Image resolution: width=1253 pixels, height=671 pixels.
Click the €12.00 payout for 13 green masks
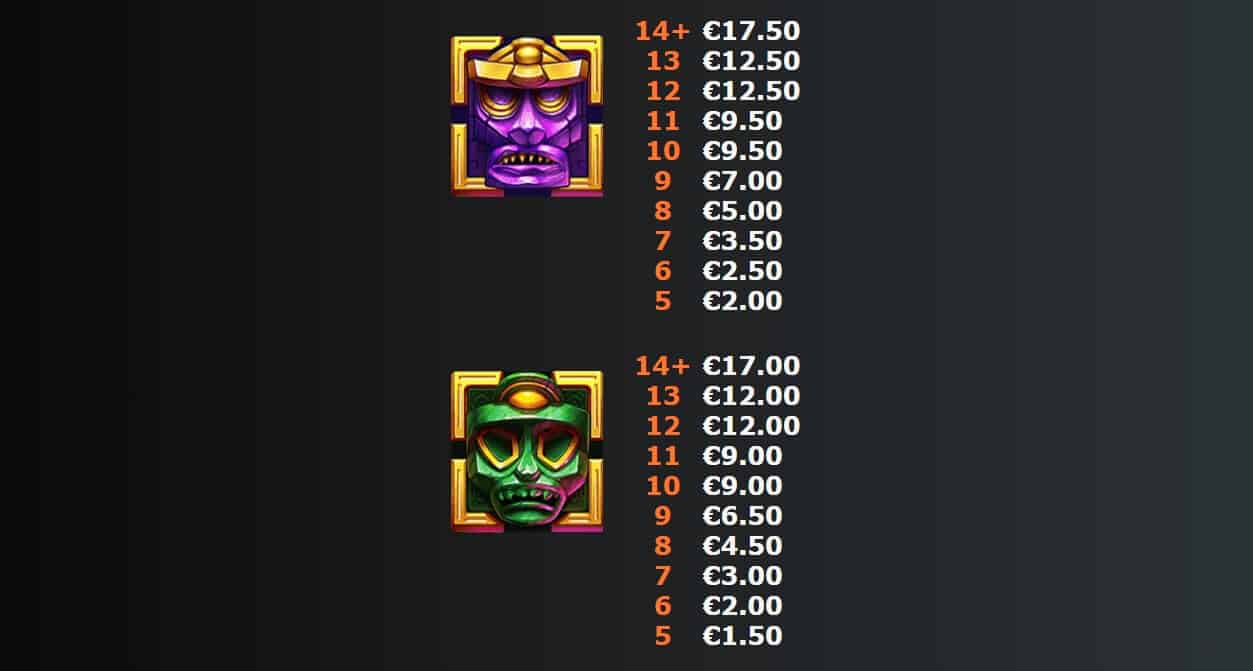click(751, 396)
